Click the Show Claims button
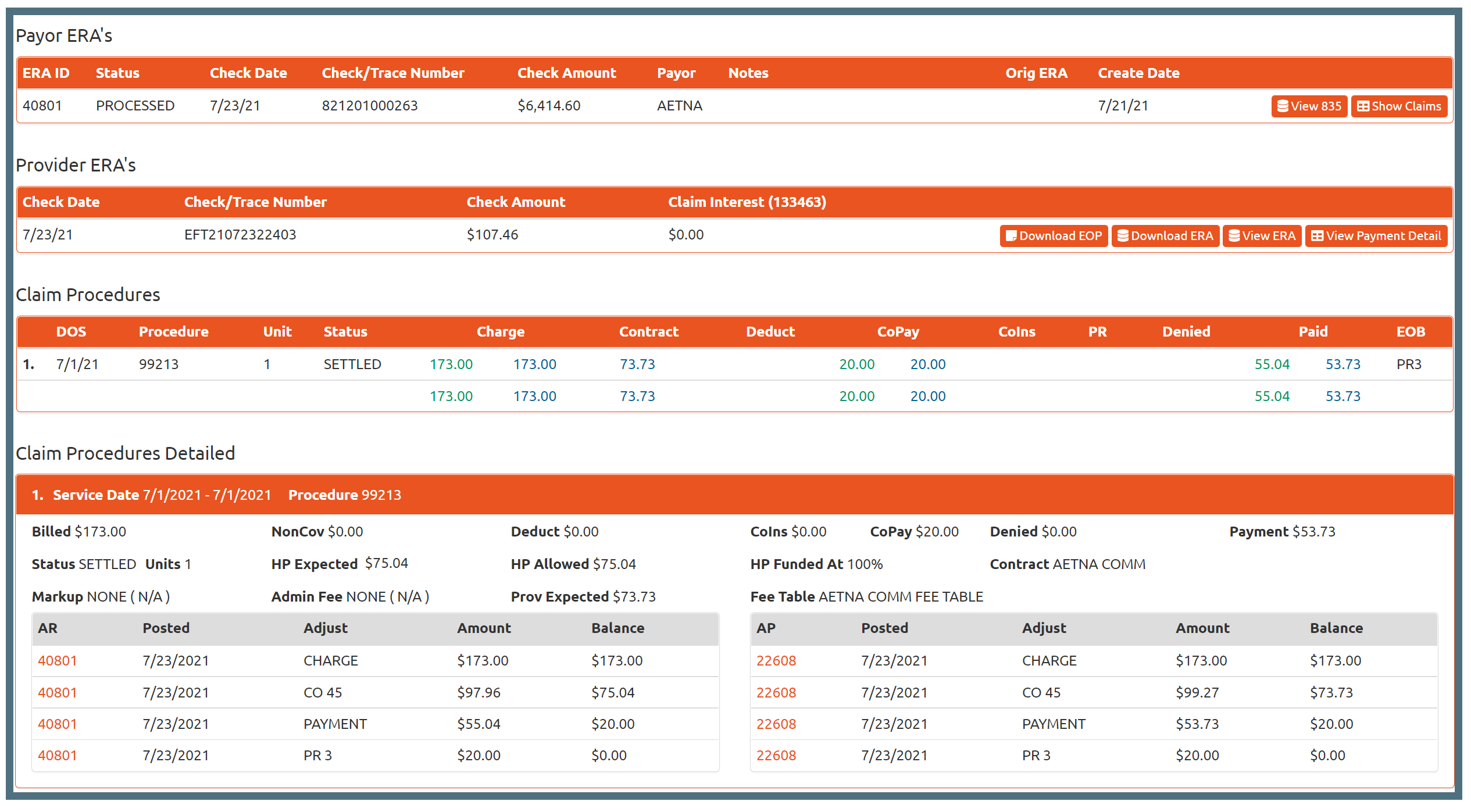This screenshot has height=812, width=1471. 1398,106
